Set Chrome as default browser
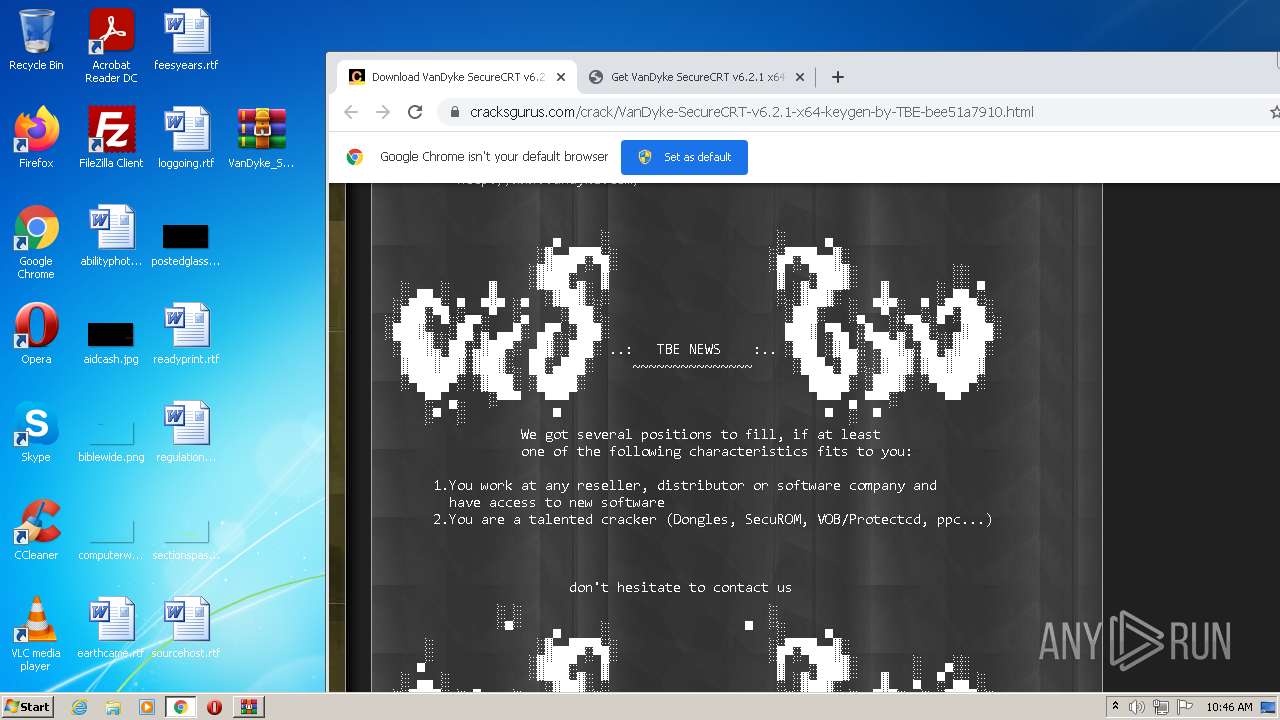This screenshot has height=720, width=1280. [684, 157]
